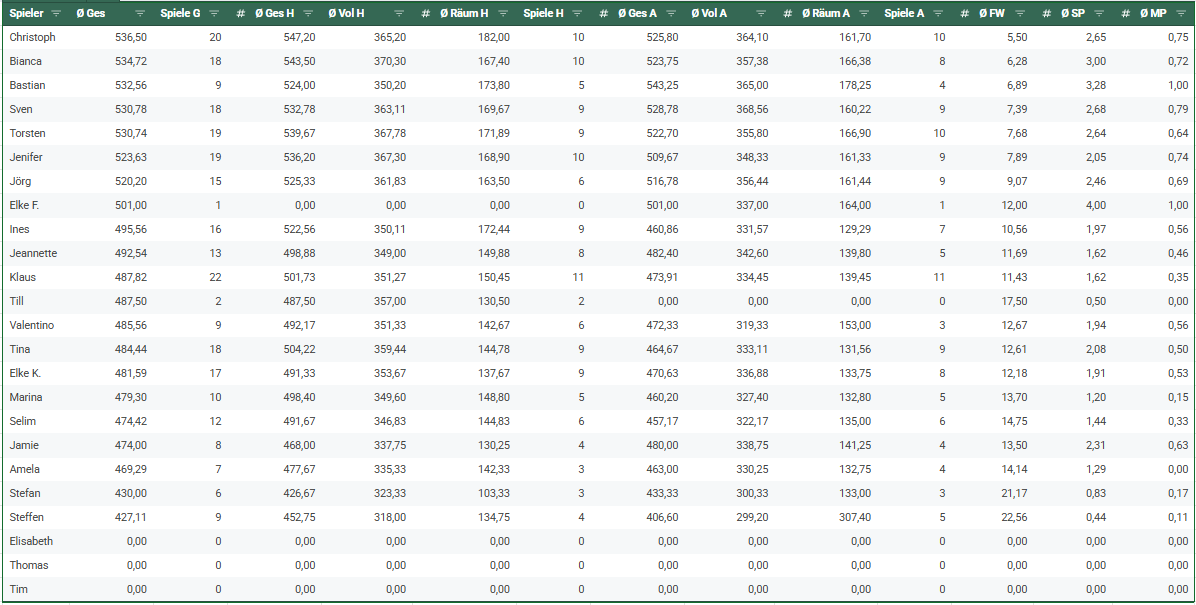This screenshot has width=1196, height=605.
Task: Select the Steffen row name cell
Action: click(26, 517)
